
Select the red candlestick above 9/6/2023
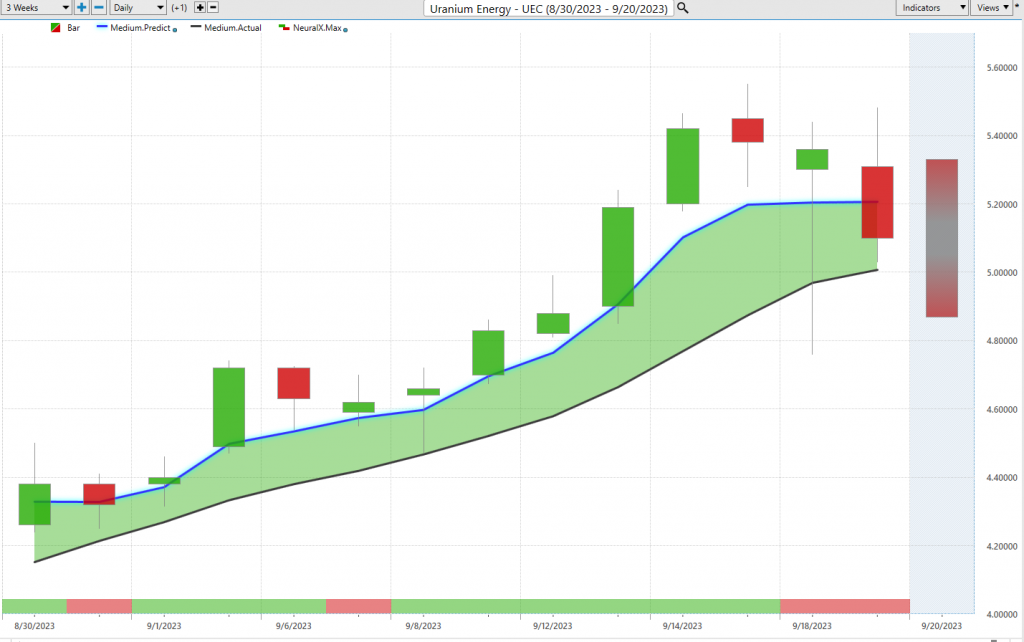(x=293, y=383)
